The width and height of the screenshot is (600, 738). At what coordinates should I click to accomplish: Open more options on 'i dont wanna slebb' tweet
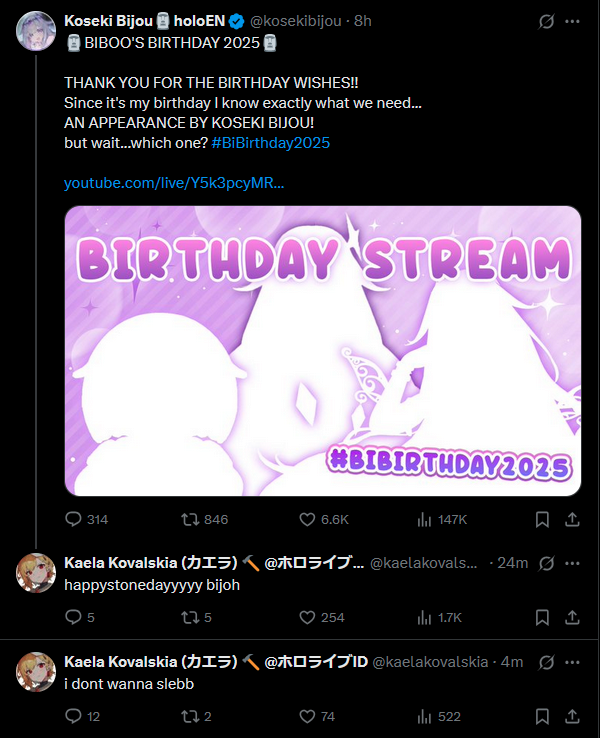pyautogui.click(x=572, y=662)
